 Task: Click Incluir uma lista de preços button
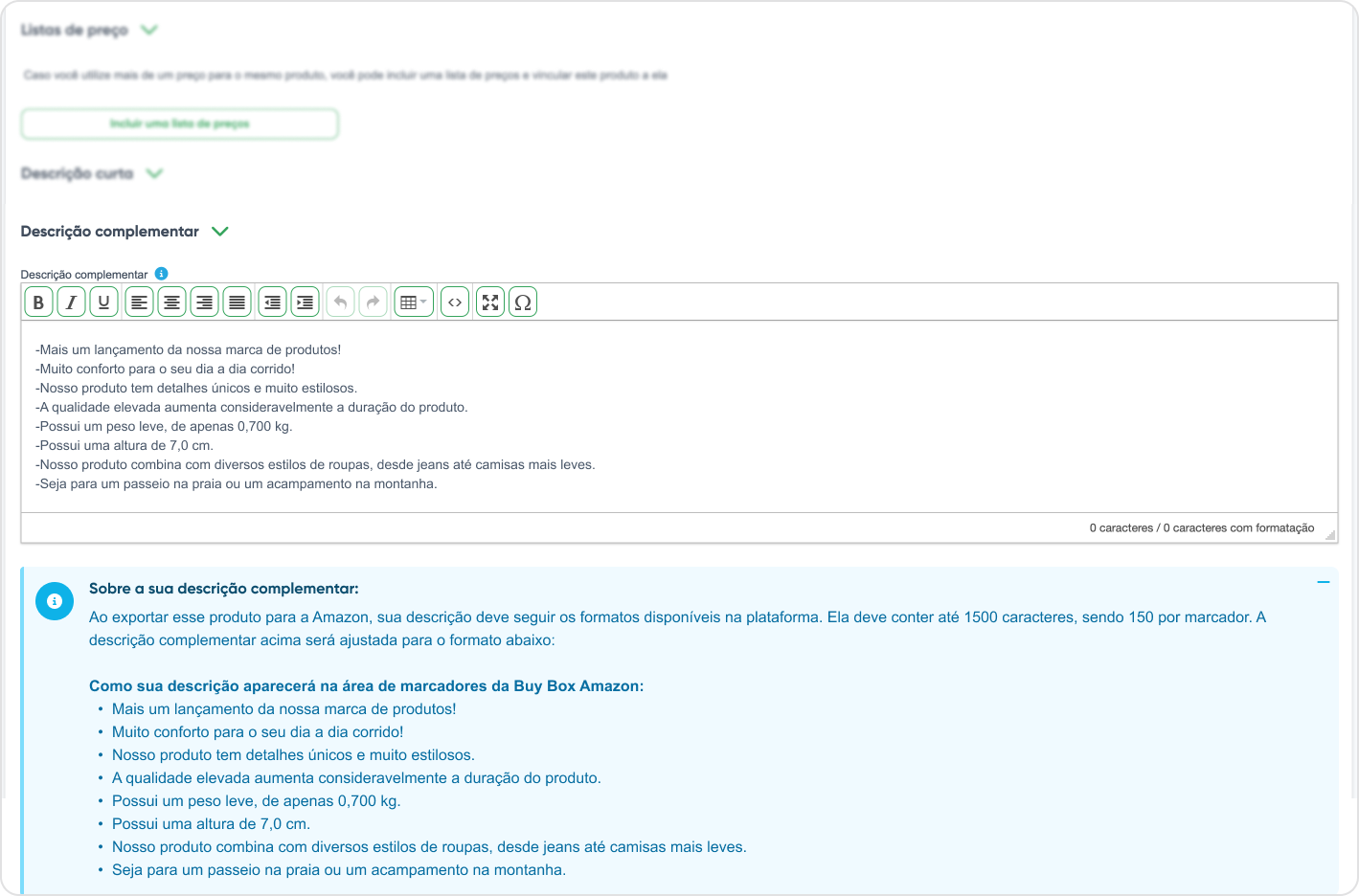point(180,123)
